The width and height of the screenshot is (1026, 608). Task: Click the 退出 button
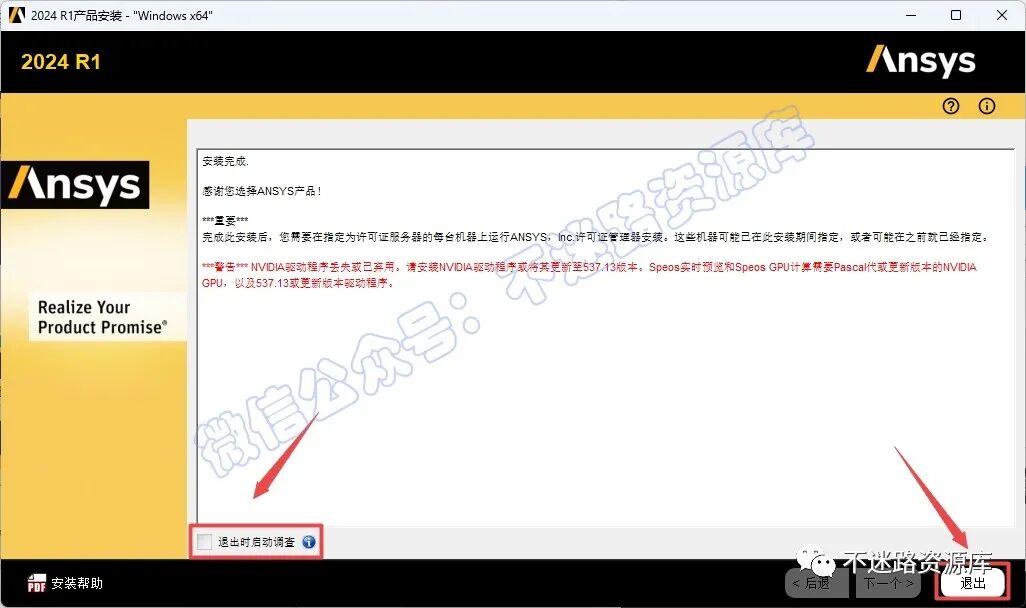tap(972, 582)
